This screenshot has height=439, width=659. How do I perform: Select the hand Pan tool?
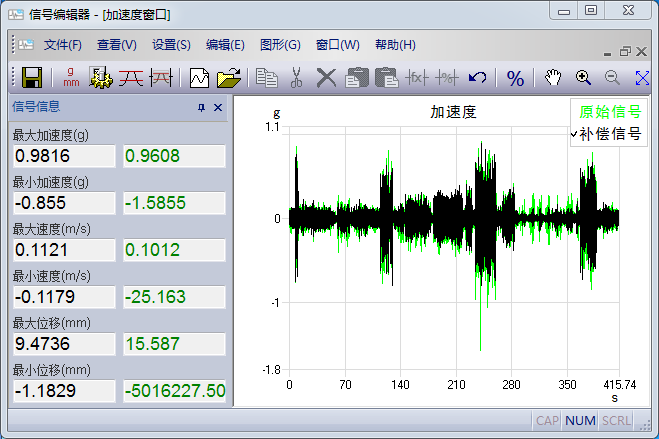553,77
